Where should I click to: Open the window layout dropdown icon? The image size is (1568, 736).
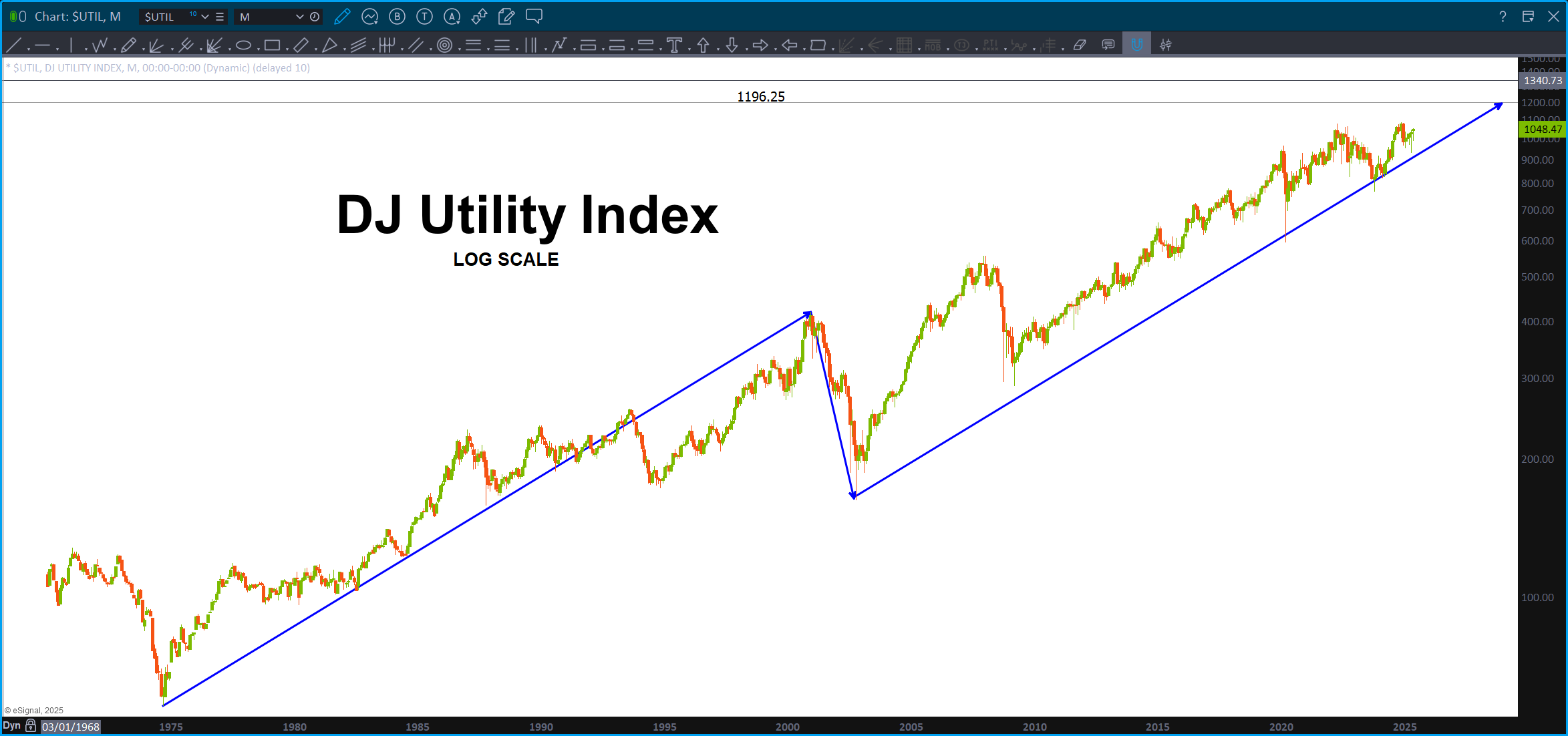pos(1528,17)
